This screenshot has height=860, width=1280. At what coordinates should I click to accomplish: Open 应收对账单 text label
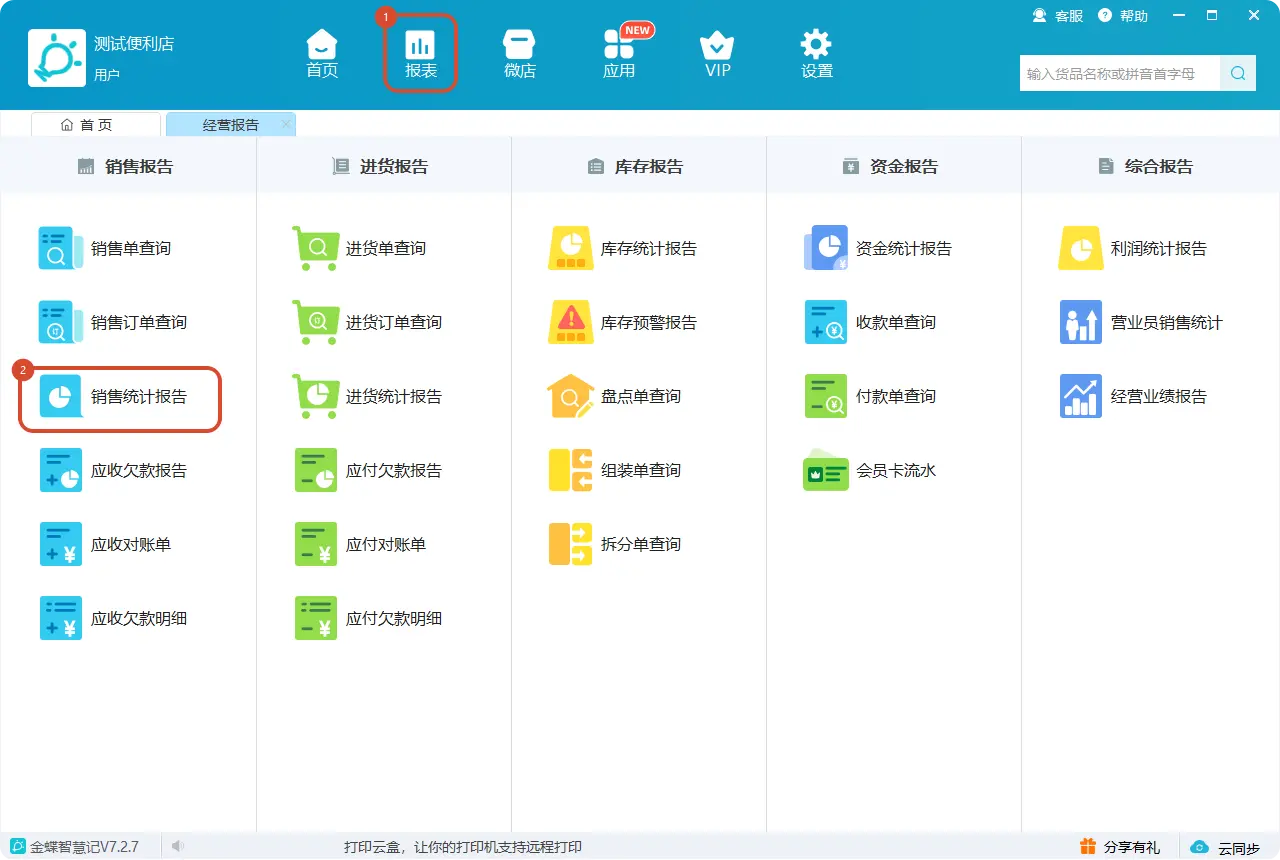tap(131, 544)
